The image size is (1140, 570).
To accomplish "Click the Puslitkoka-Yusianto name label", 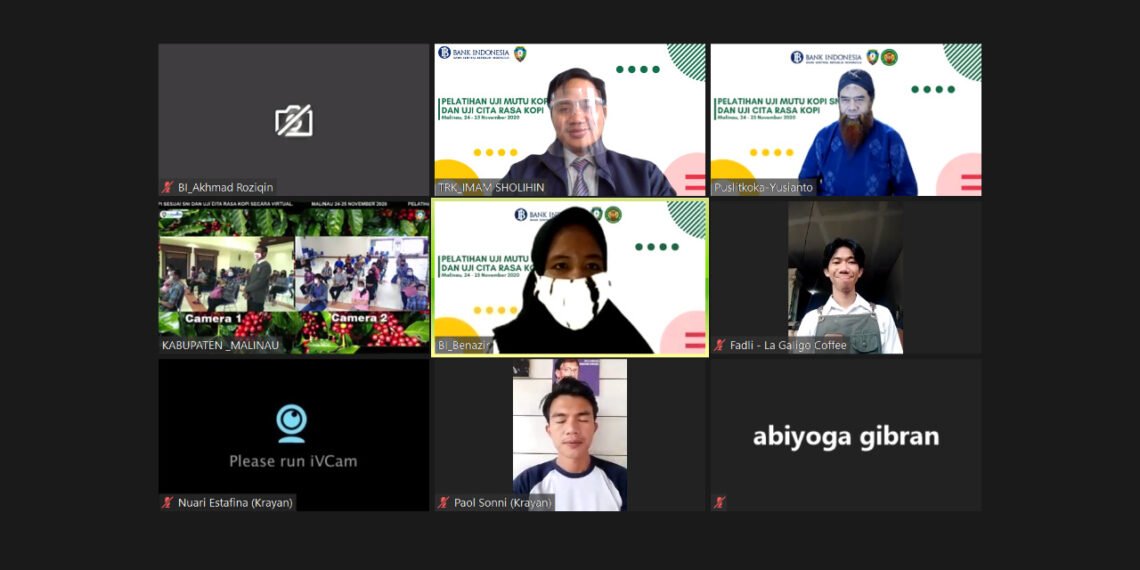I will coord(763,188).
